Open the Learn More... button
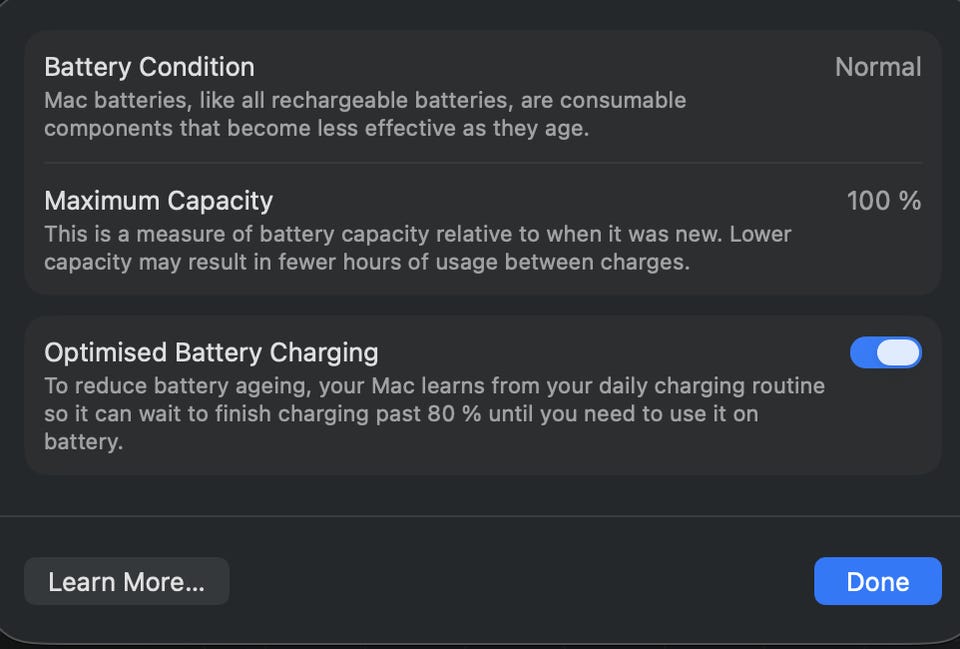The height and width of the screenshot is (649, 960). (126, 582)
